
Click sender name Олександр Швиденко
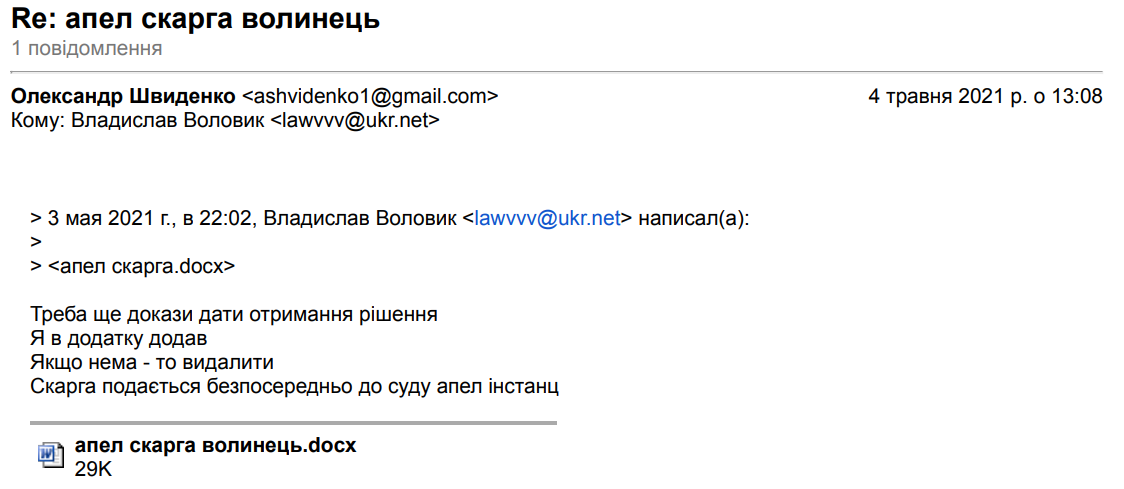[124, 97]
